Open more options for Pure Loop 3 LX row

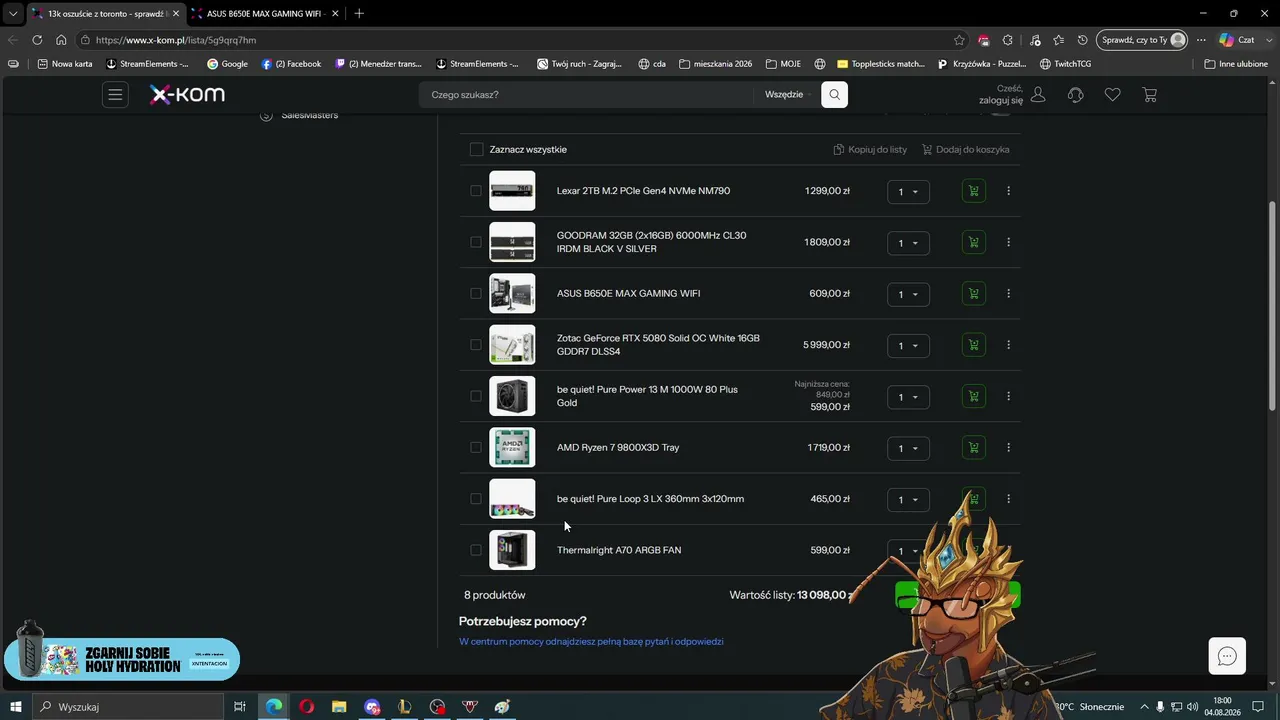(x=1008, y=499)
